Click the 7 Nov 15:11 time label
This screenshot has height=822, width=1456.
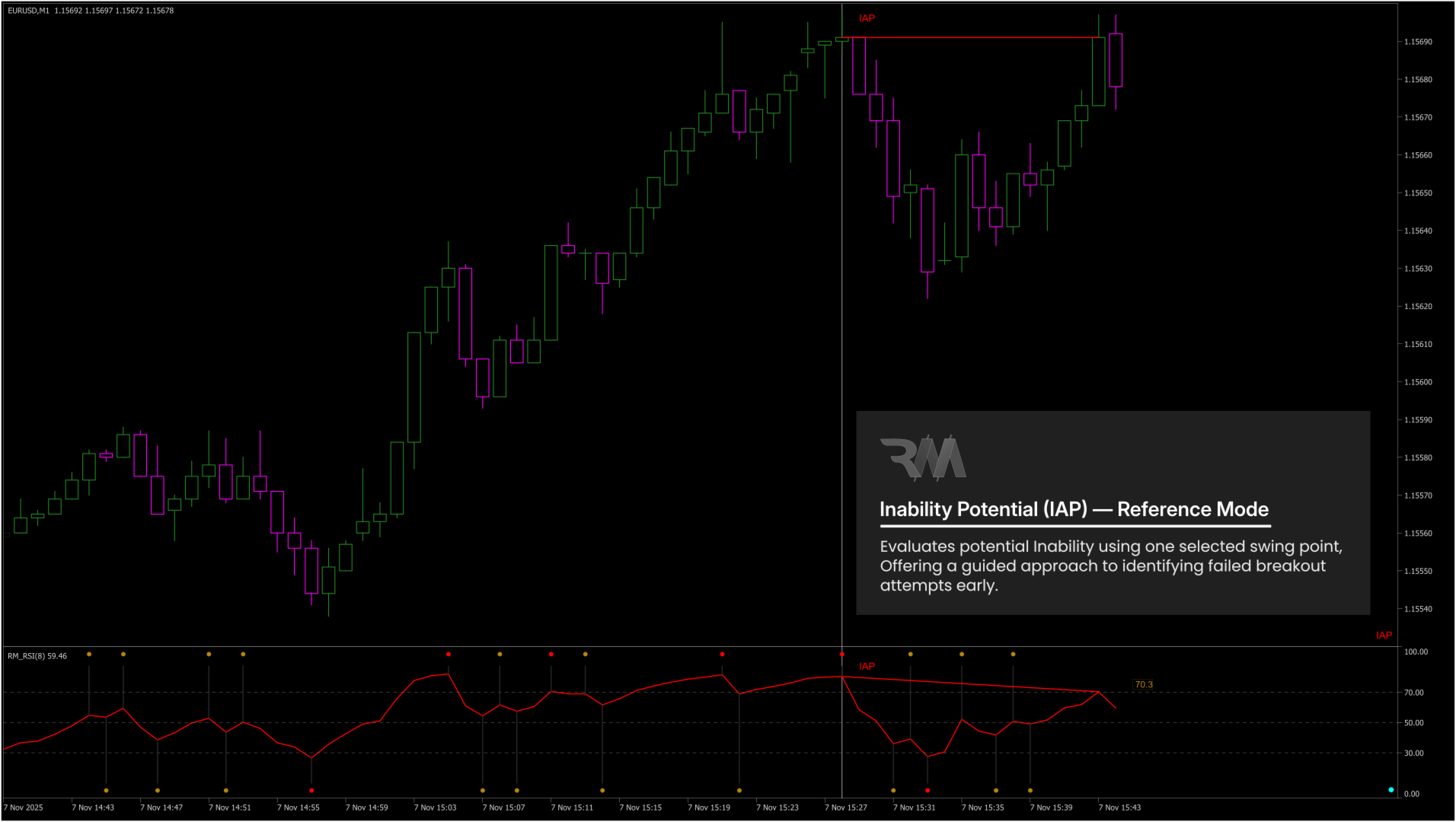click(572, 808)
